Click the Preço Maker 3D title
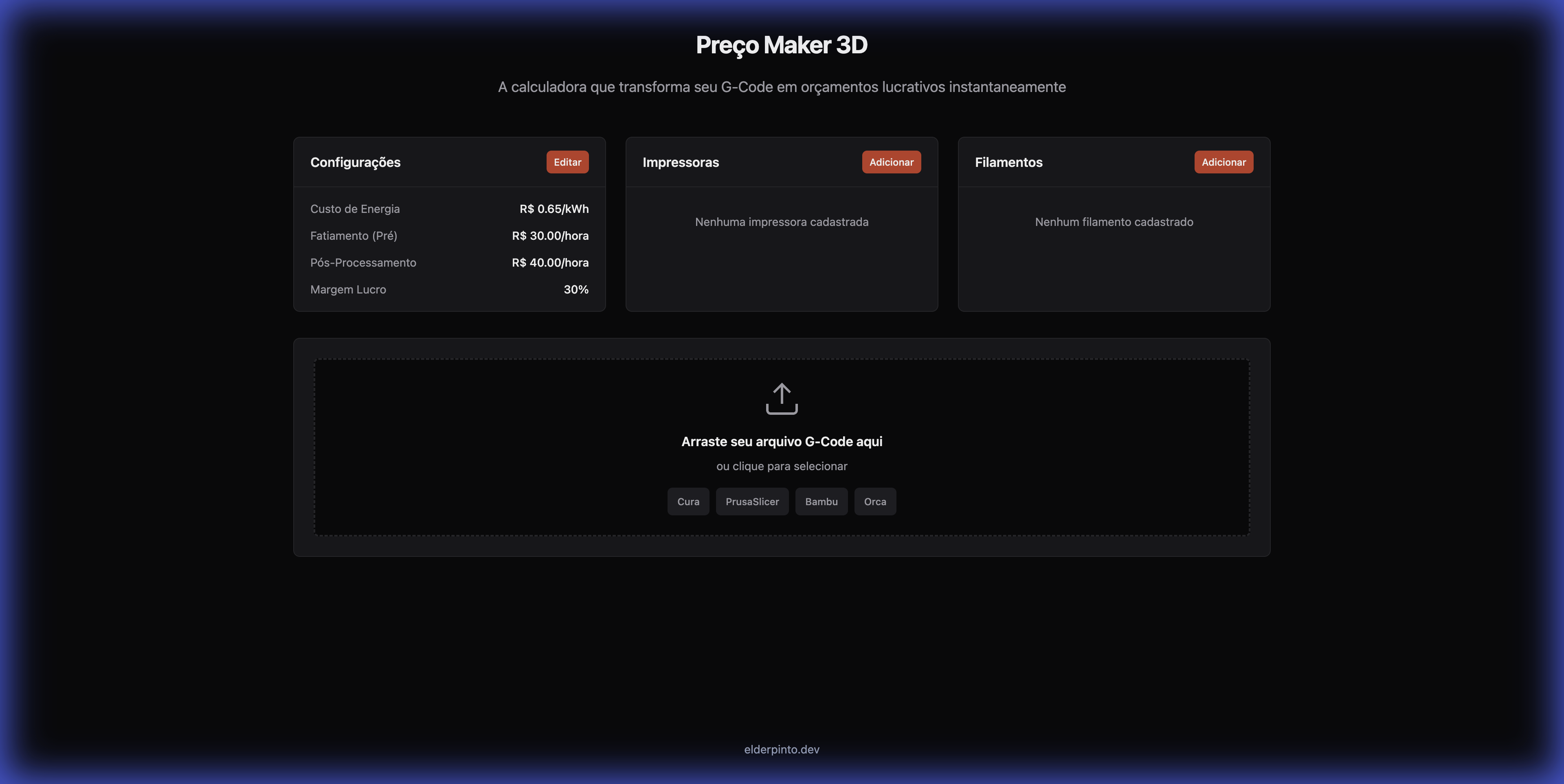Image resolution: width=1564 pixels, height=784 pixels. (782, 44)
